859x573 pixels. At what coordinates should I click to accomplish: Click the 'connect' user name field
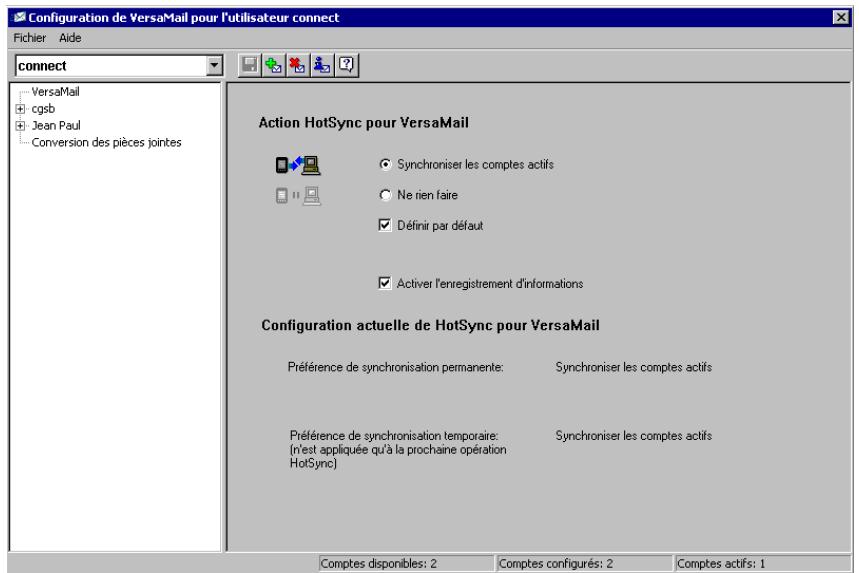coord(111,66)
